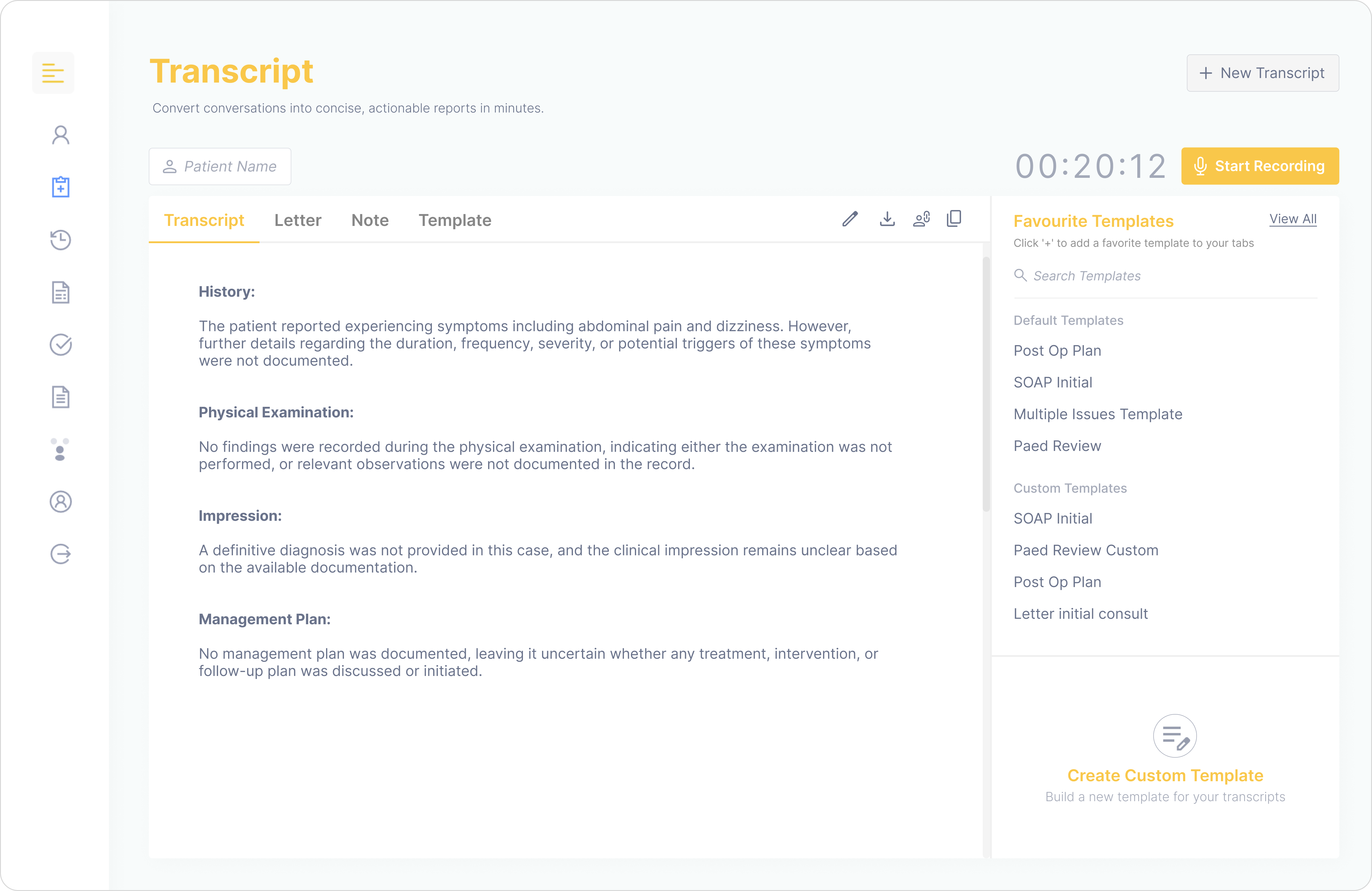This screenshot has height=891, width=1372.
Task: Open the account circle sidebar icon
Action: coord(60,501)
